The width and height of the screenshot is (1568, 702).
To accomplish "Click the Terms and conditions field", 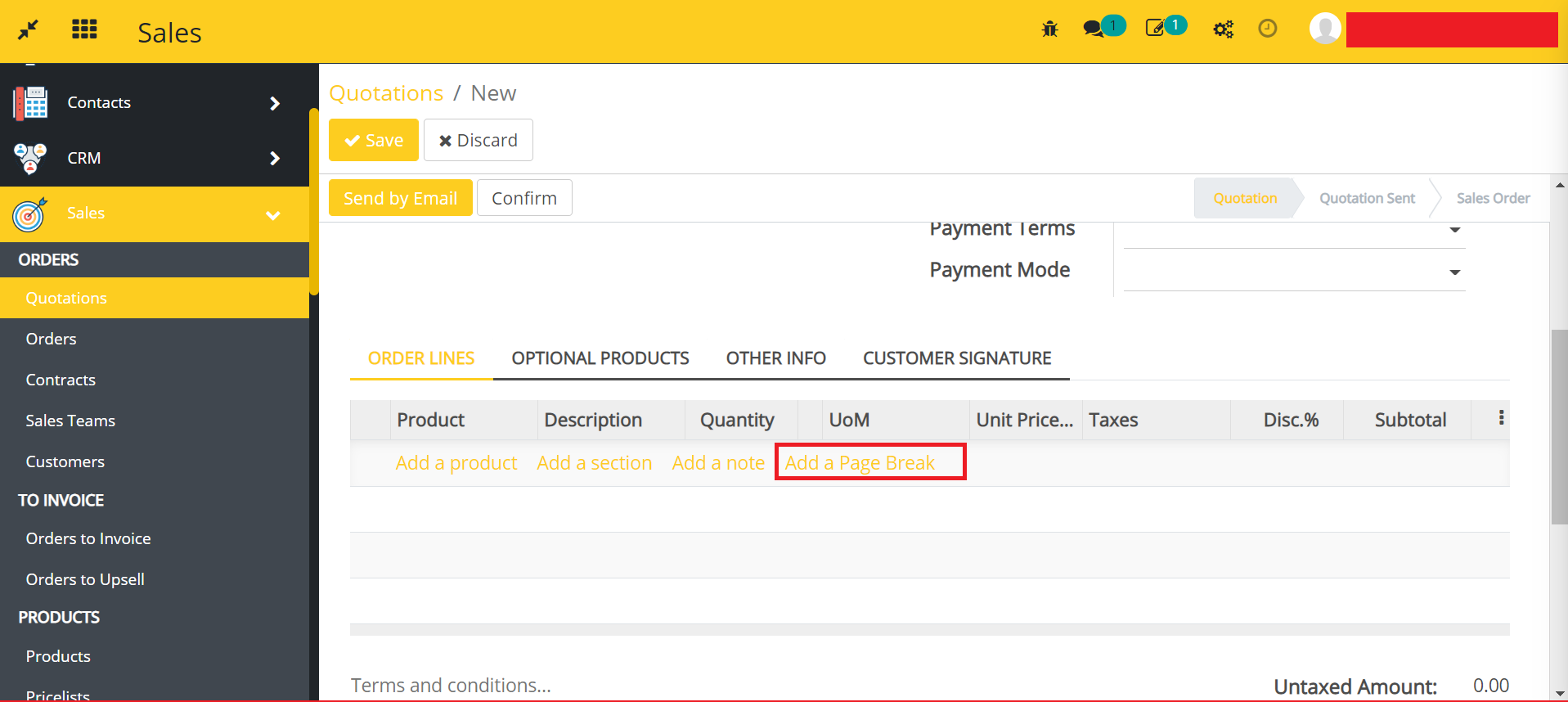I will tap(451, 686).
